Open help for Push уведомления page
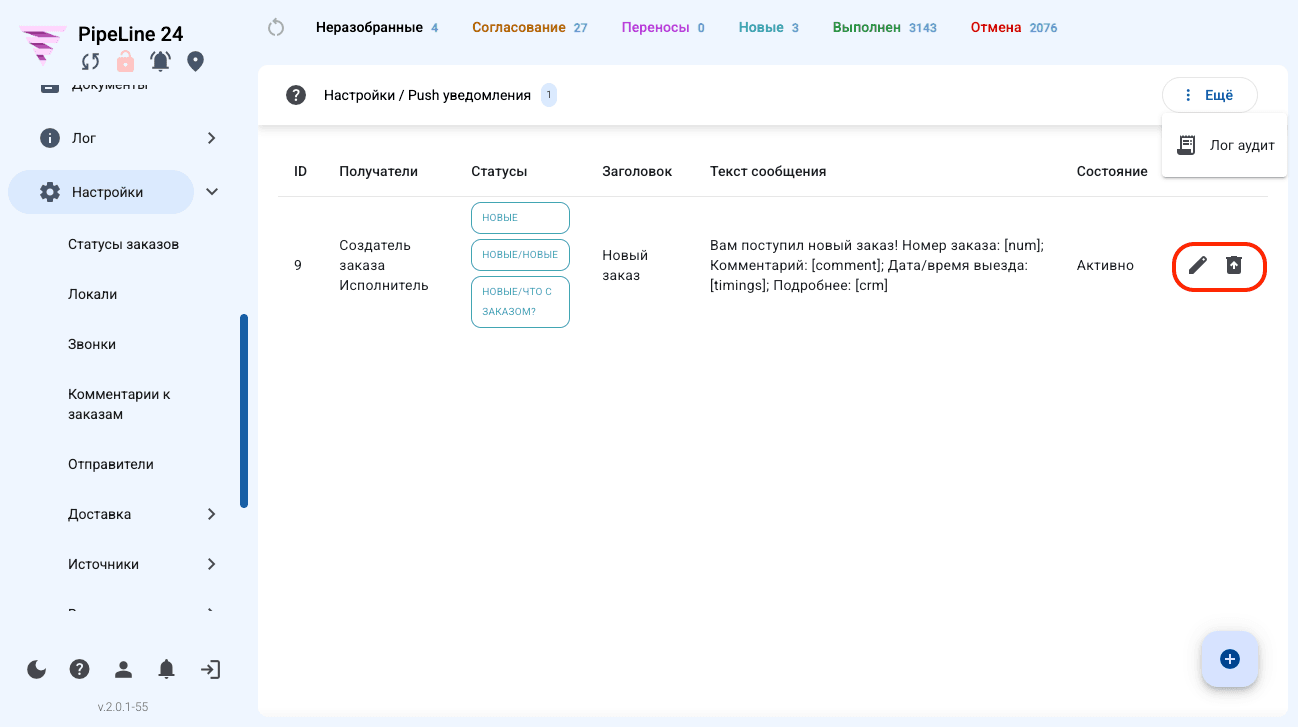Viewport: 1298px width, 727px height. pyautogui.click(x=295, y=95)
